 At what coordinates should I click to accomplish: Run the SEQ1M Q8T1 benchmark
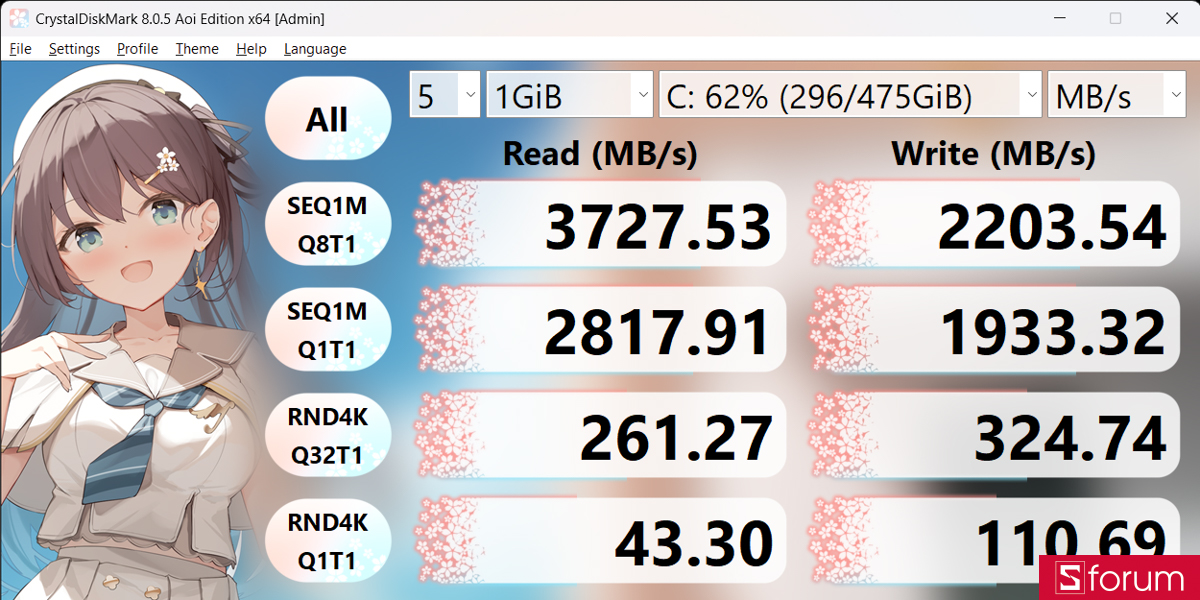point(328,222)
